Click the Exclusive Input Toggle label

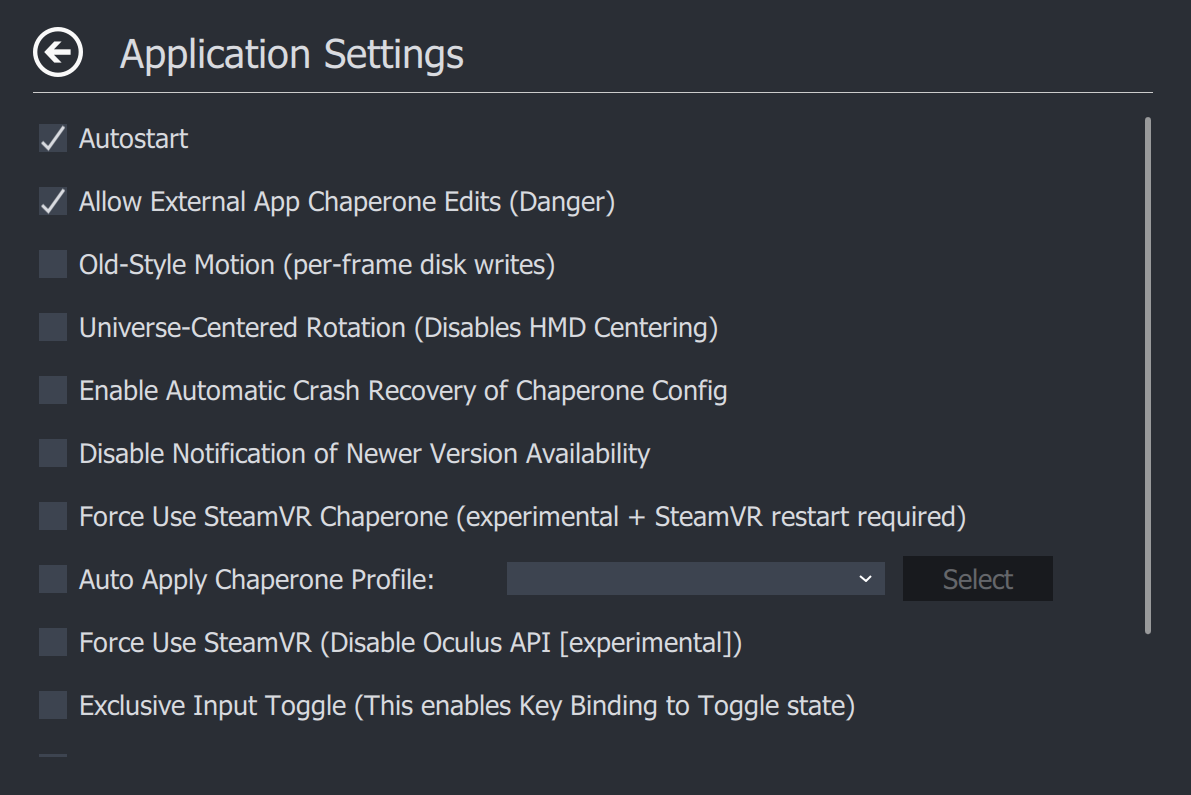coord(467,706)
